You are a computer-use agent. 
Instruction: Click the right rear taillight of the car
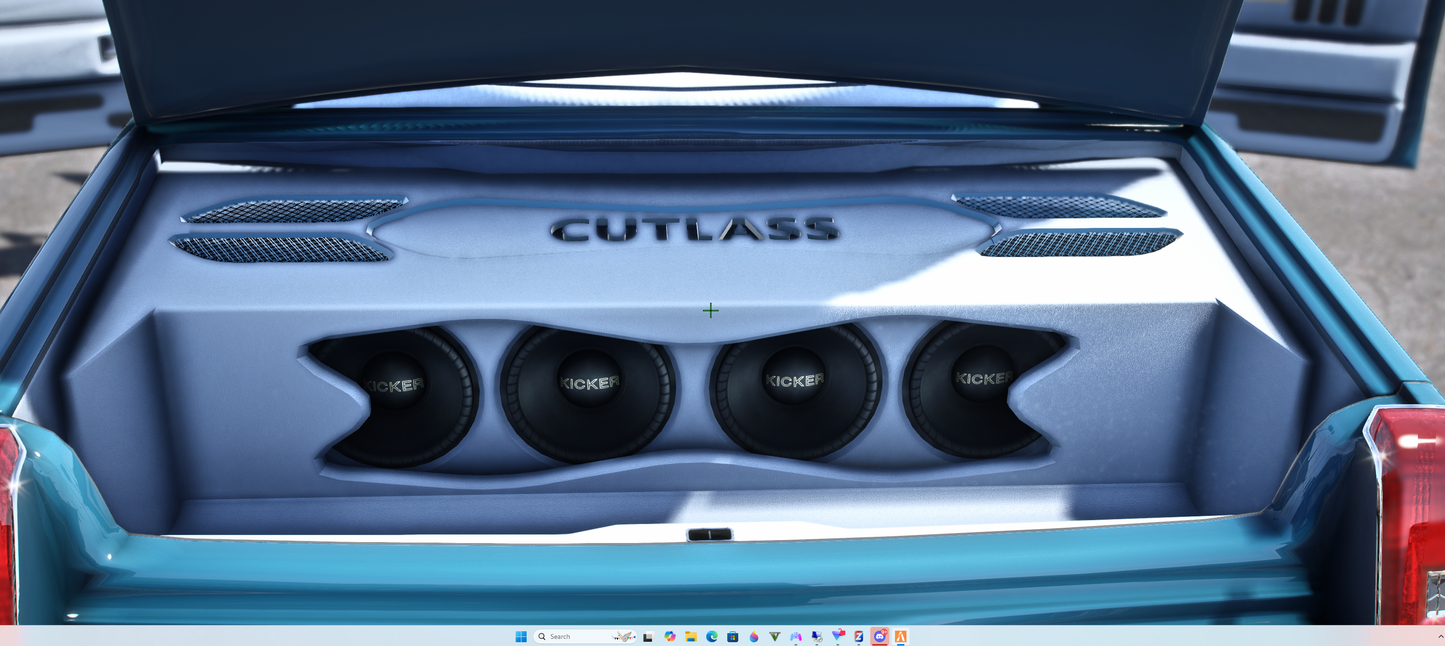pos(1412,480)
